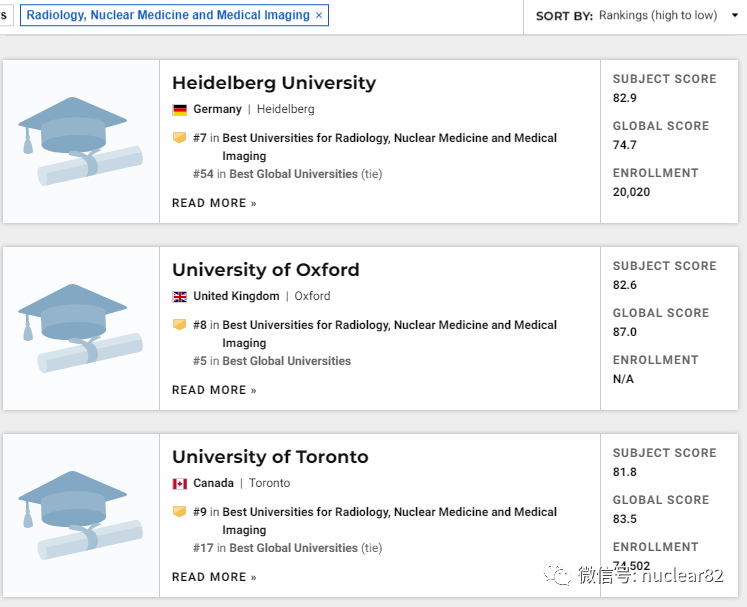
Task: Click Read More under University of Toronto
Action: pos(214,577)
